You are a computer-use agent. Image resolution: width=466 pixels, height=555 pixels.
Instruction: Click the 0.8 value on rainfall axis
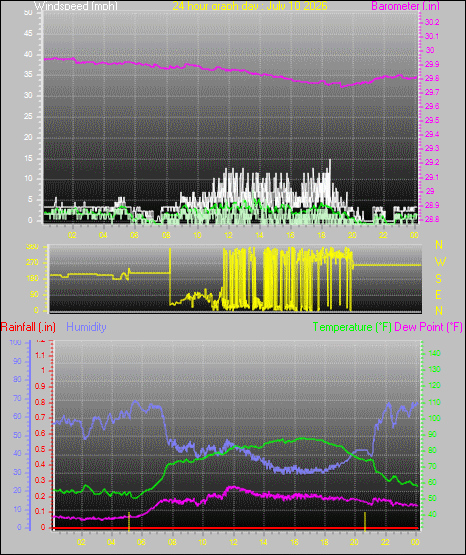pos(40,402)
